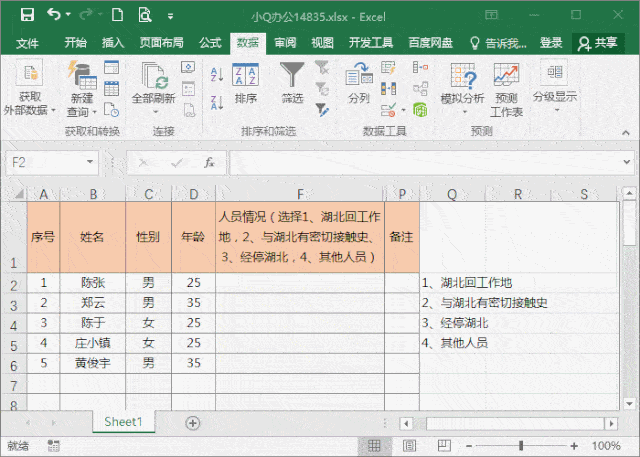Click the Sort A to Z icon

217,75
